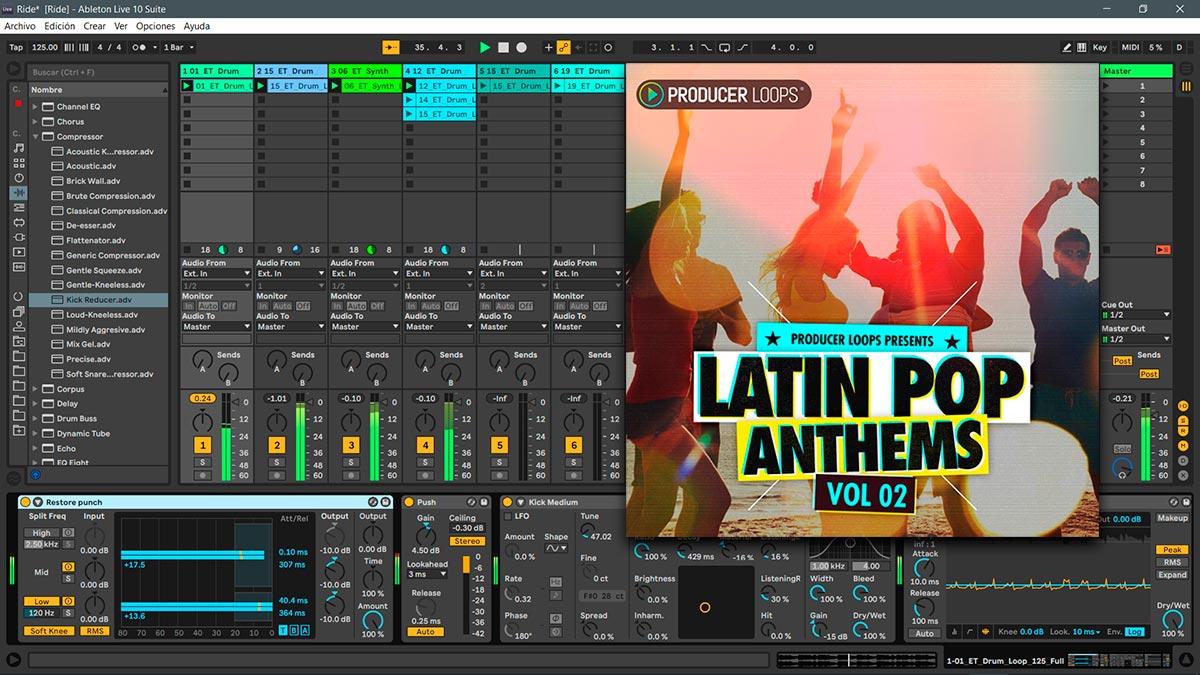Click the MIDI mapping button
This screenshot has height=675, width=1200.
pos(1130,47)
